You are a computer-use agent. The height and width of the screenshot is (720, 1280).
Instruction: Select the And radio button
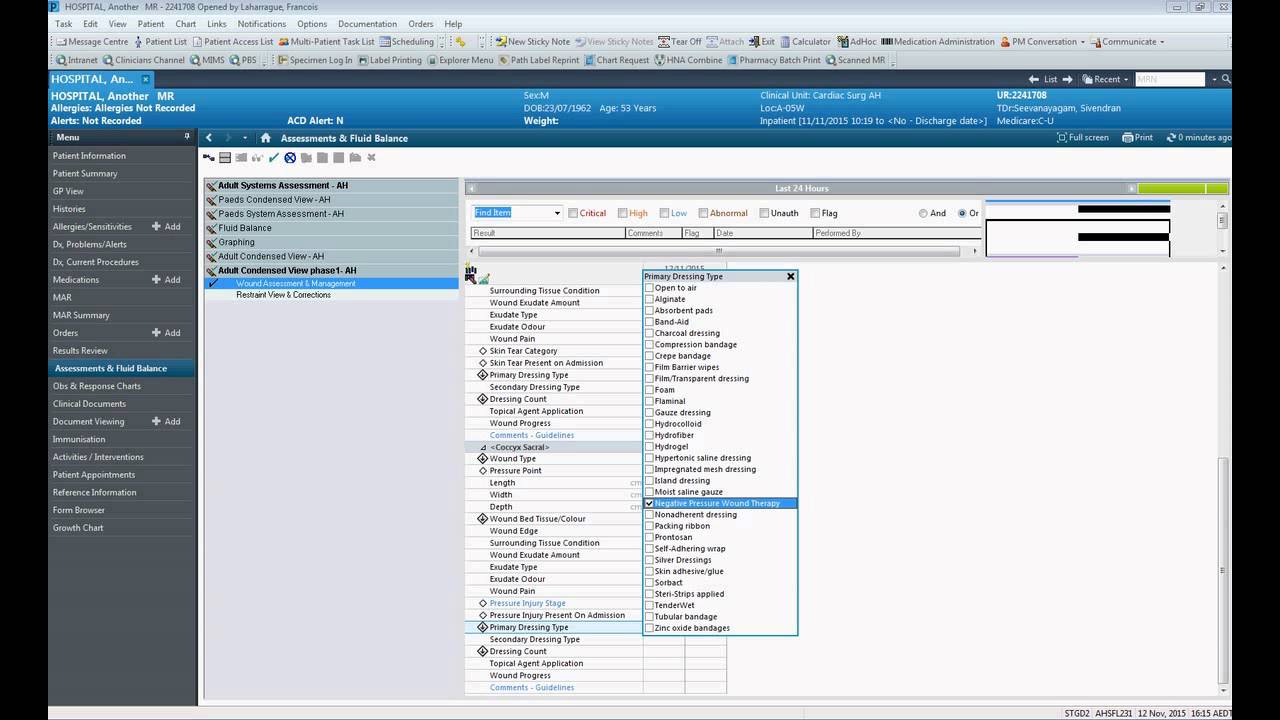(923, 213)
